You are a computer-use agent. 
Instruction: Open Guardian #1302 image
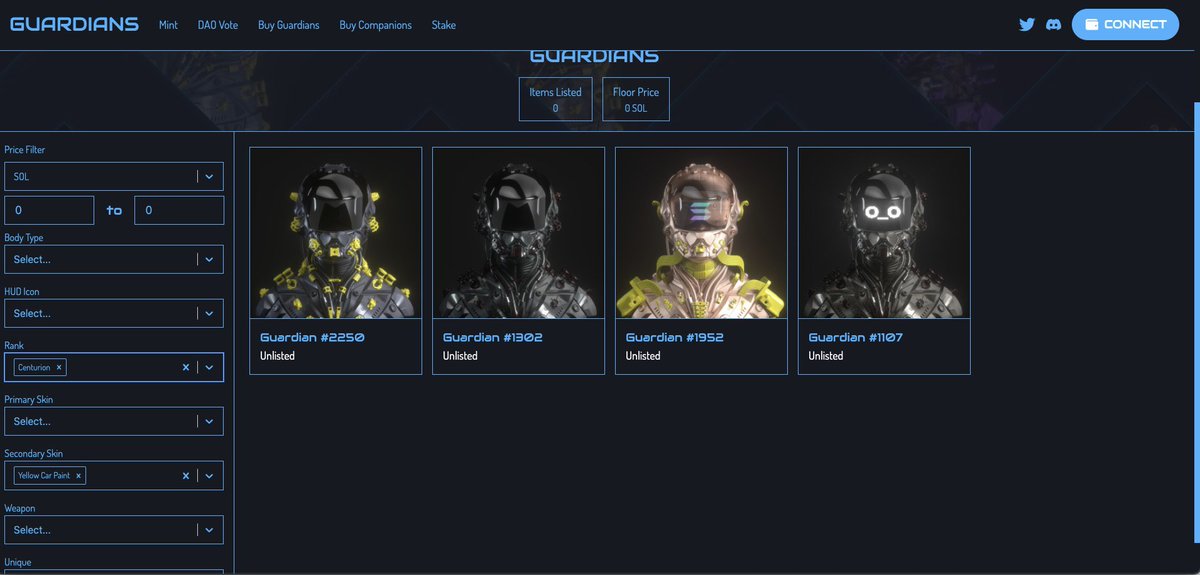[x=519, y=233]
